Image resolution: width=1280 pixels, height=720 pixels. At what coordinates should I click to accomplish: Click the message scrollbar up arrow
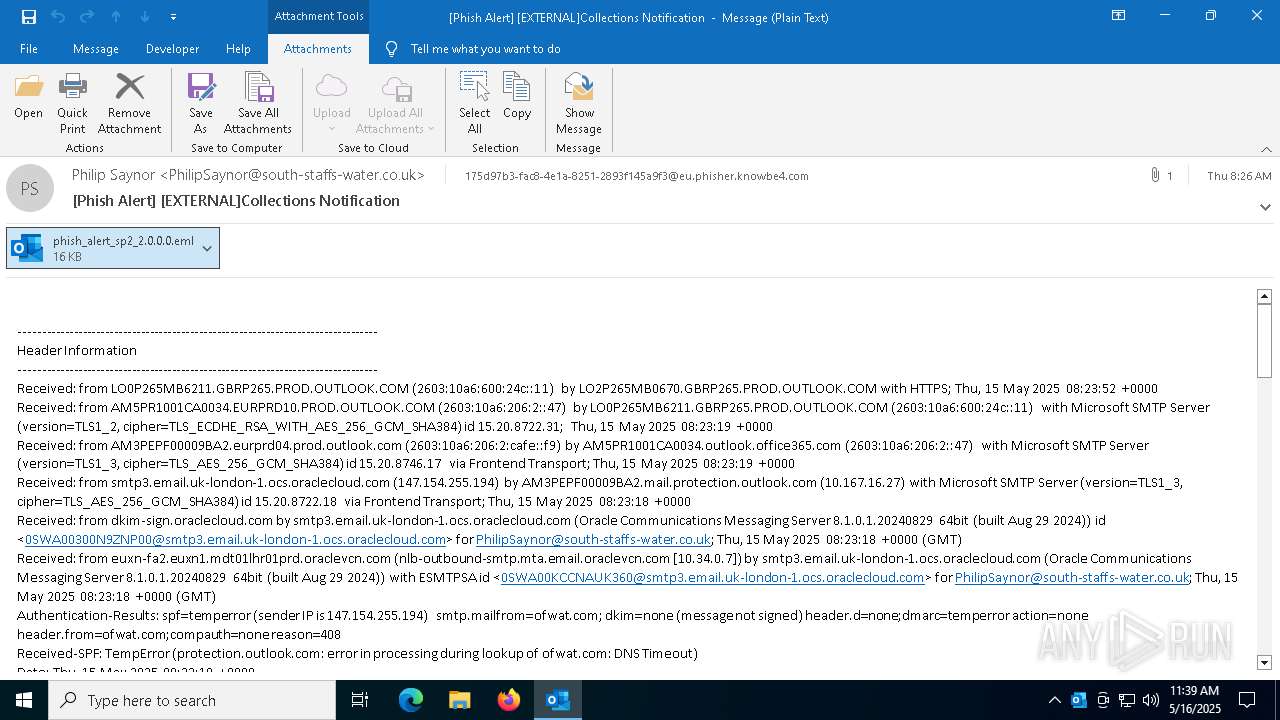click(x=1264, y=296)
